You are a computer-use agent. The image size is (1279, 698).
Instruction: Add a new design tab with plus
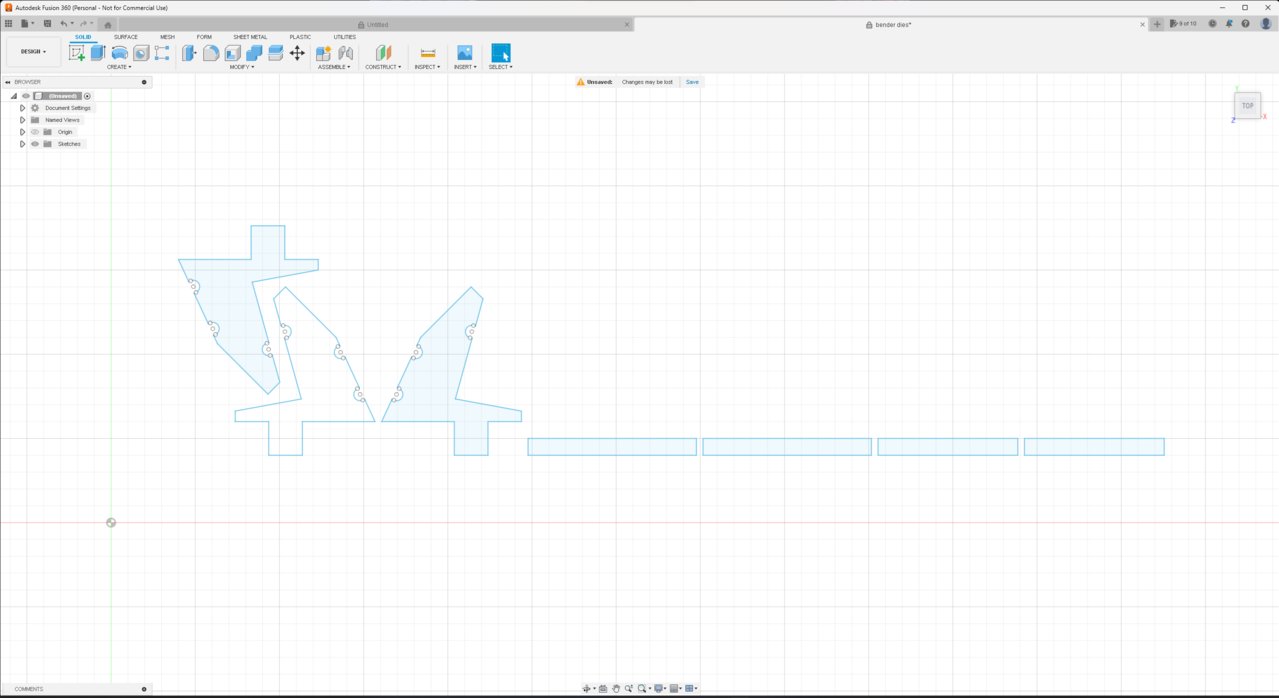click(1157, 24)
